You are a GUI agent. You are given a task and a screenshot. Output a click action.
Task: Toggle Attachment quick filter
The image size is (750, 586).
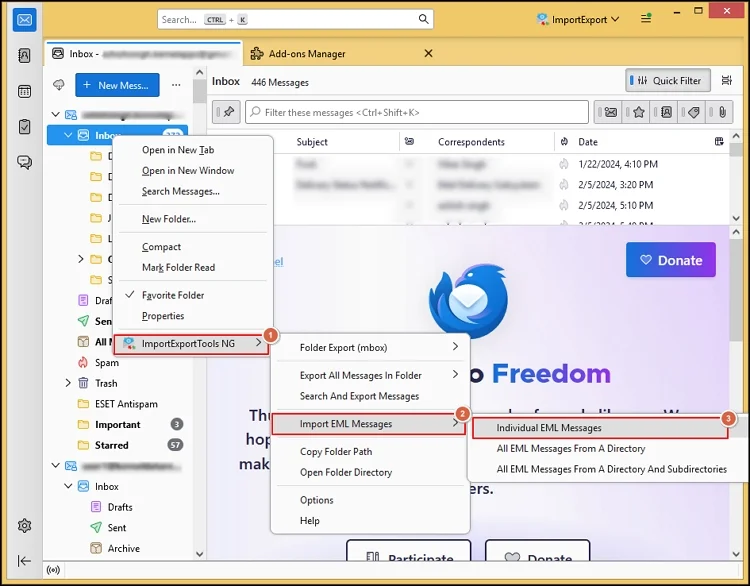click(719, 112)
